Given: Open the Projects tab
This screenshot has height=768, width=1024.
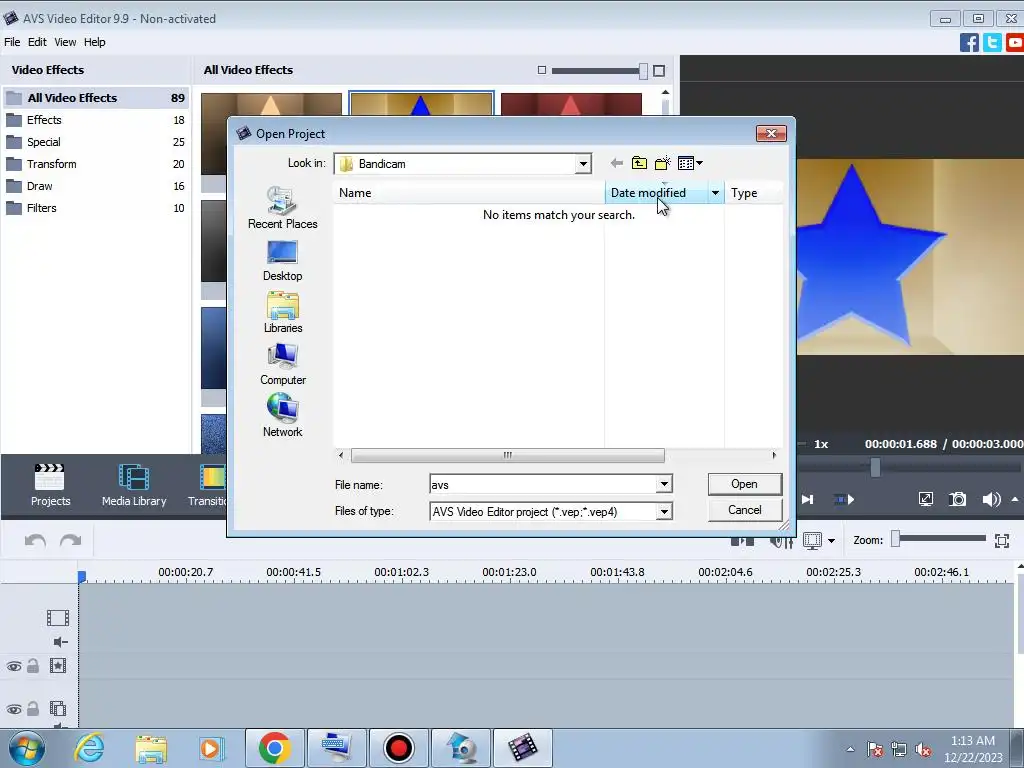Looking at the screenshot, I should tap(50, 485).
